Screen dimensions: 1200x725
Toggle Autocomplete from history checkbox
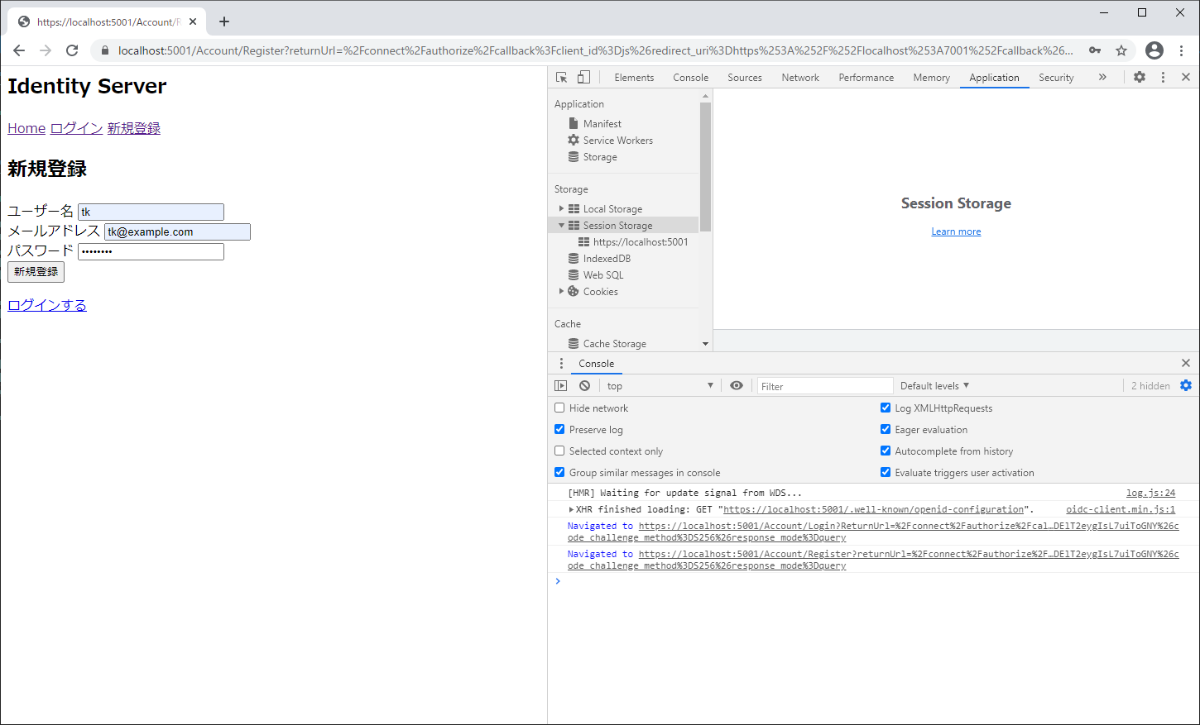click(885, 451)
